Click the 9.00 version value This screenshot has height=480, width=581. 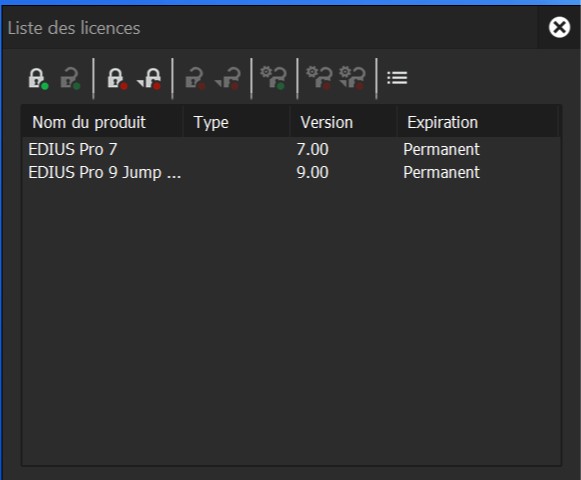click(x=312, y=172)
